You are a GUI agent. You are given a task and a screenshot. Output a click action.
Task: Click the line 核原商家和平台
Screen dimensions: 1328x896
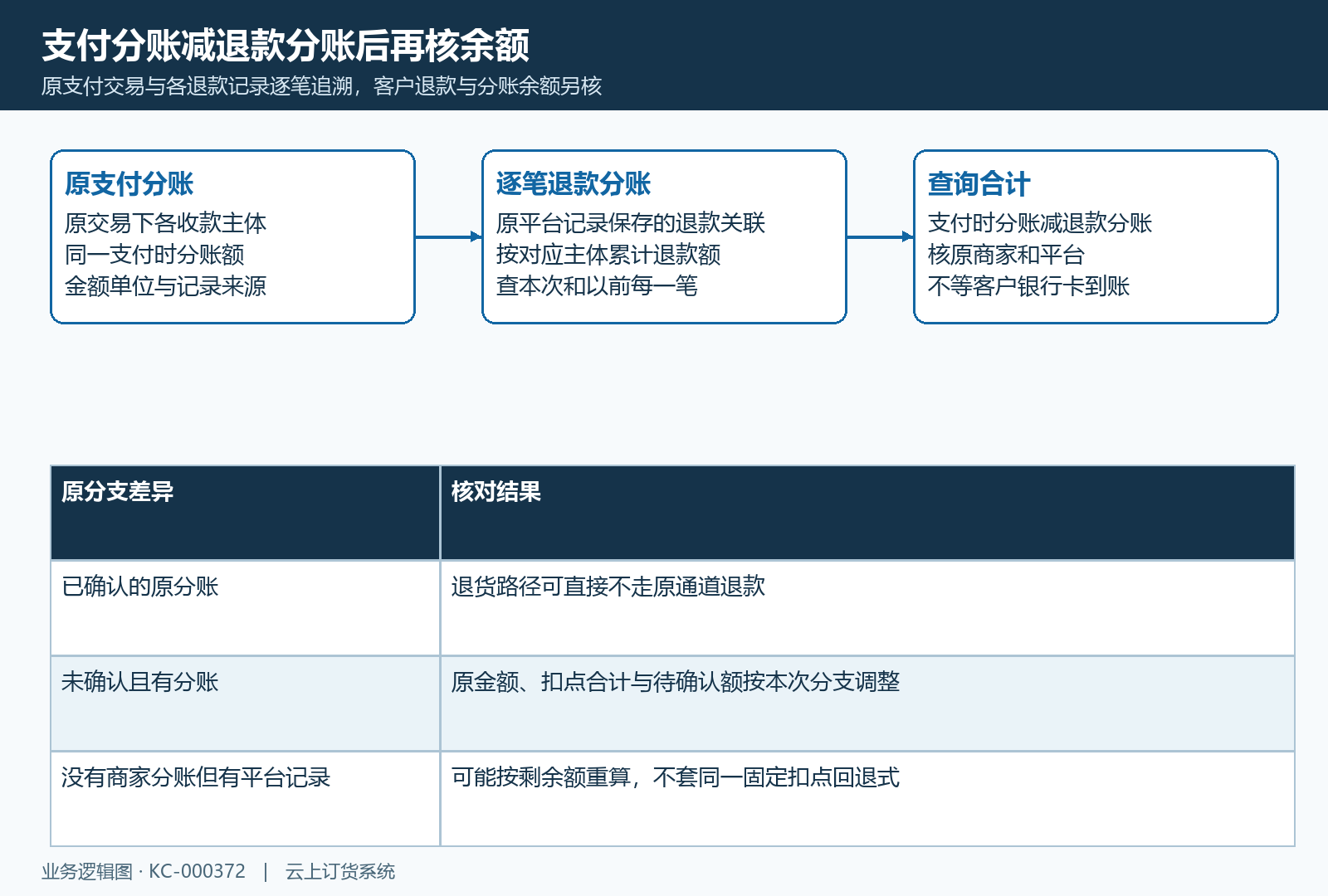coord(1006,254)
